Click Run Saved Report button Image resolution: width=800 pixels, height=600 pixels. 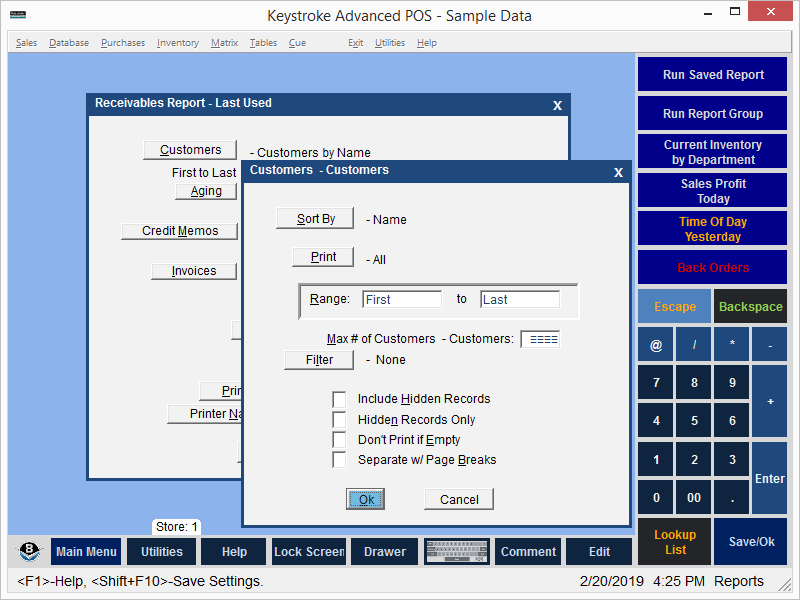pyautogui.click(x=712, y=75)
